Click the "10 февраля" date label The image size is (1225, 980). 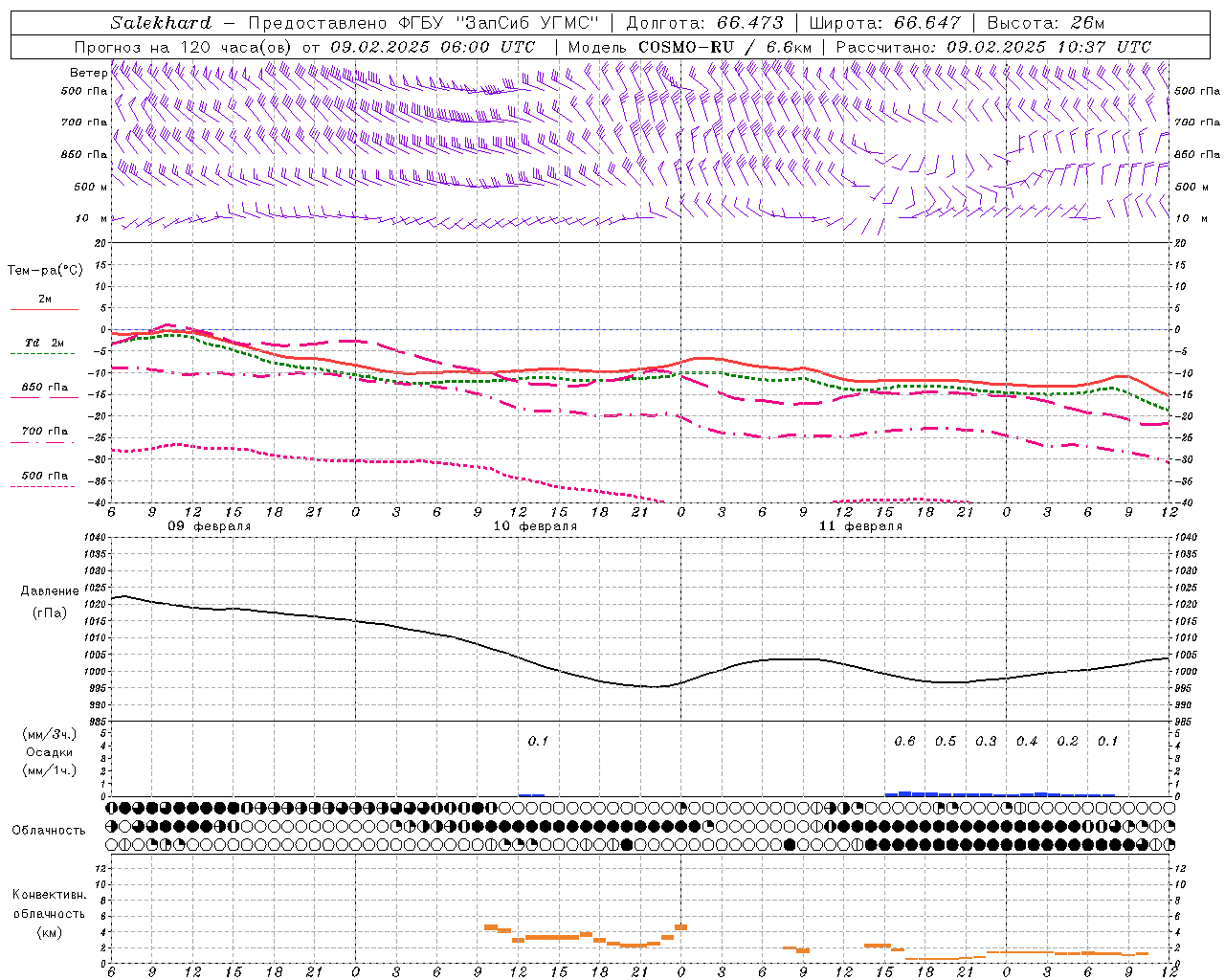(535, 526)
